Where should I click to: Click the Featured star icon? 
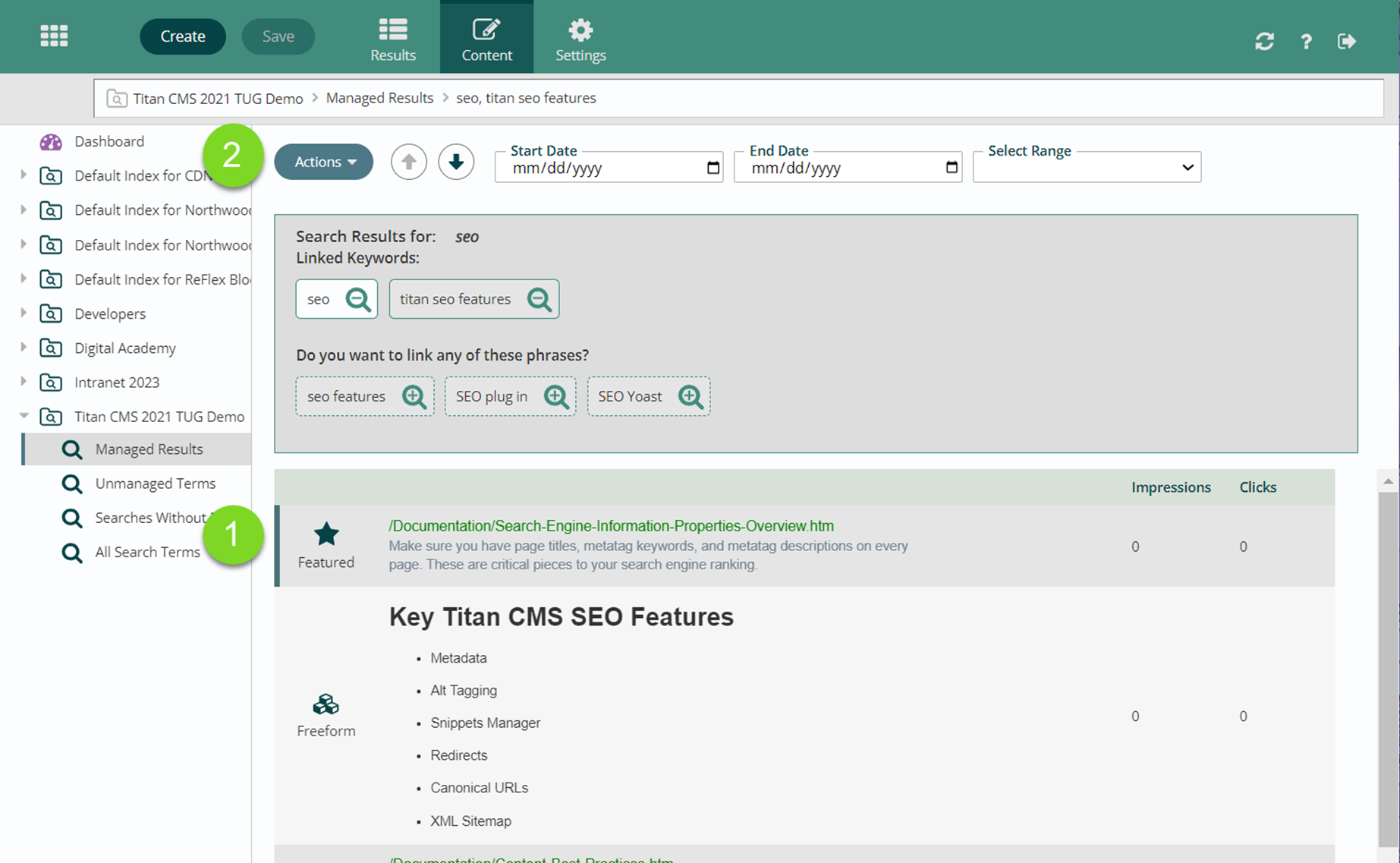326,534
